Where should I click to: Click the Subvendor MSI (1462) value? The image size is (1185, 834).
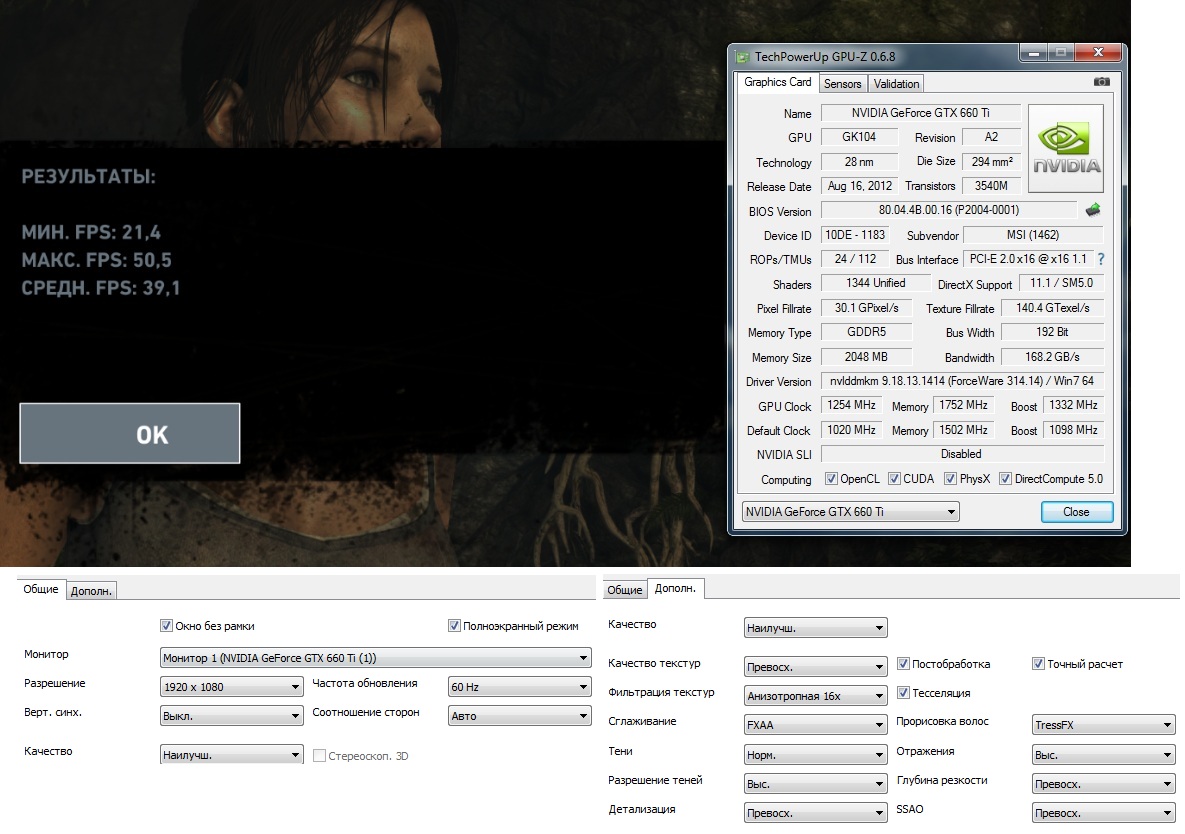[x=1033, y=235]
